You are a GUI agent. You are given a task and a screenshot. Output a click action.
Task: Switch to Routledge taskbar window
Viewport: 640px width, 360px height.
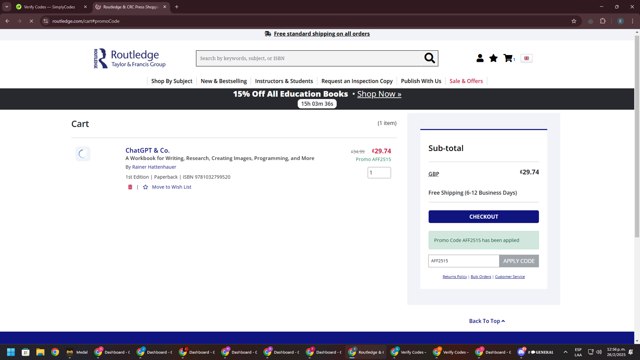click(x=366, y=352)
